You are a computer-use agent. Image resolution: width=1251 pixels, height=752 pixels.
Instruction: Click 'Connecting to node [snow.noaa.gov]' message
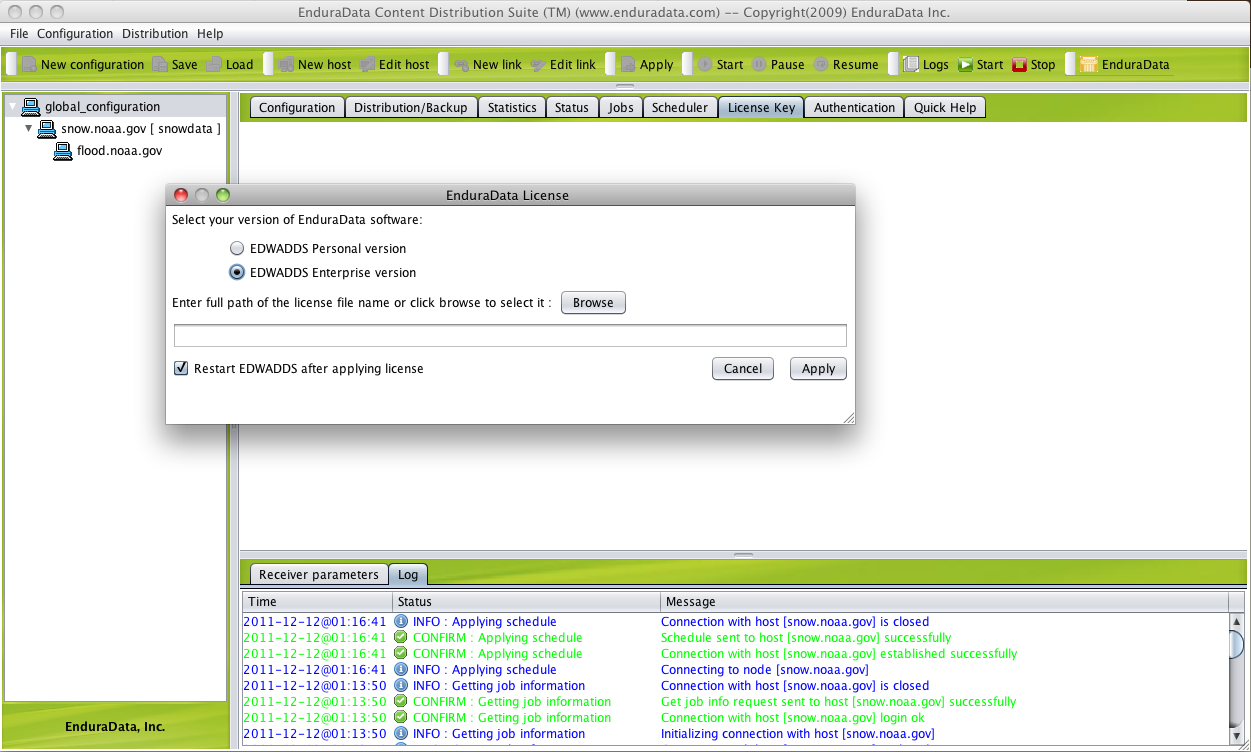click(x=764, y=670)
